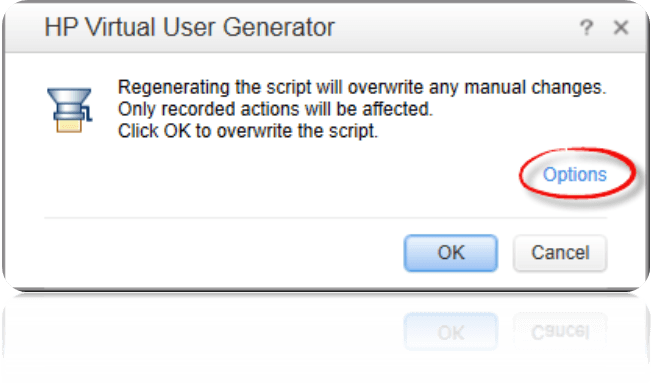
Task: Click blank area below the funnel icon
Action: click(70, 175)
